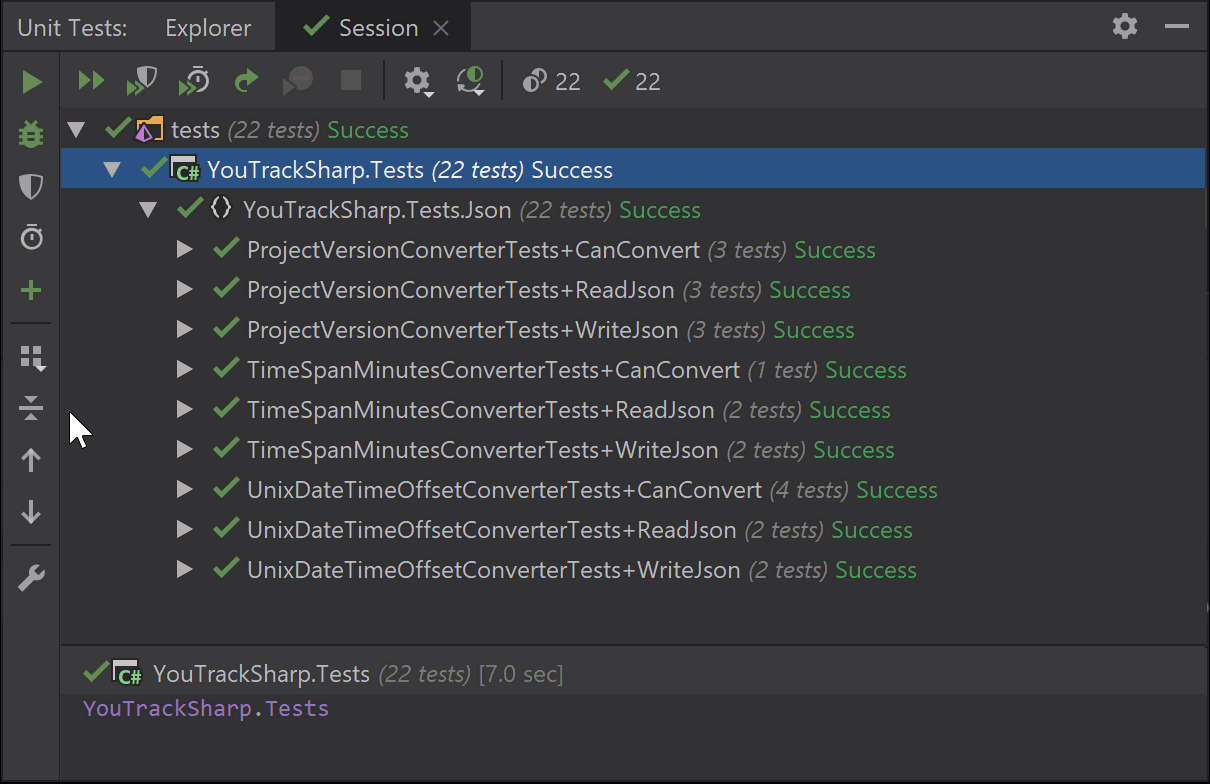Expand TimeSpanMinutesConverterTests+ReadJson
The width and height of the screenshot is (1210, 784).
(184, 410)
